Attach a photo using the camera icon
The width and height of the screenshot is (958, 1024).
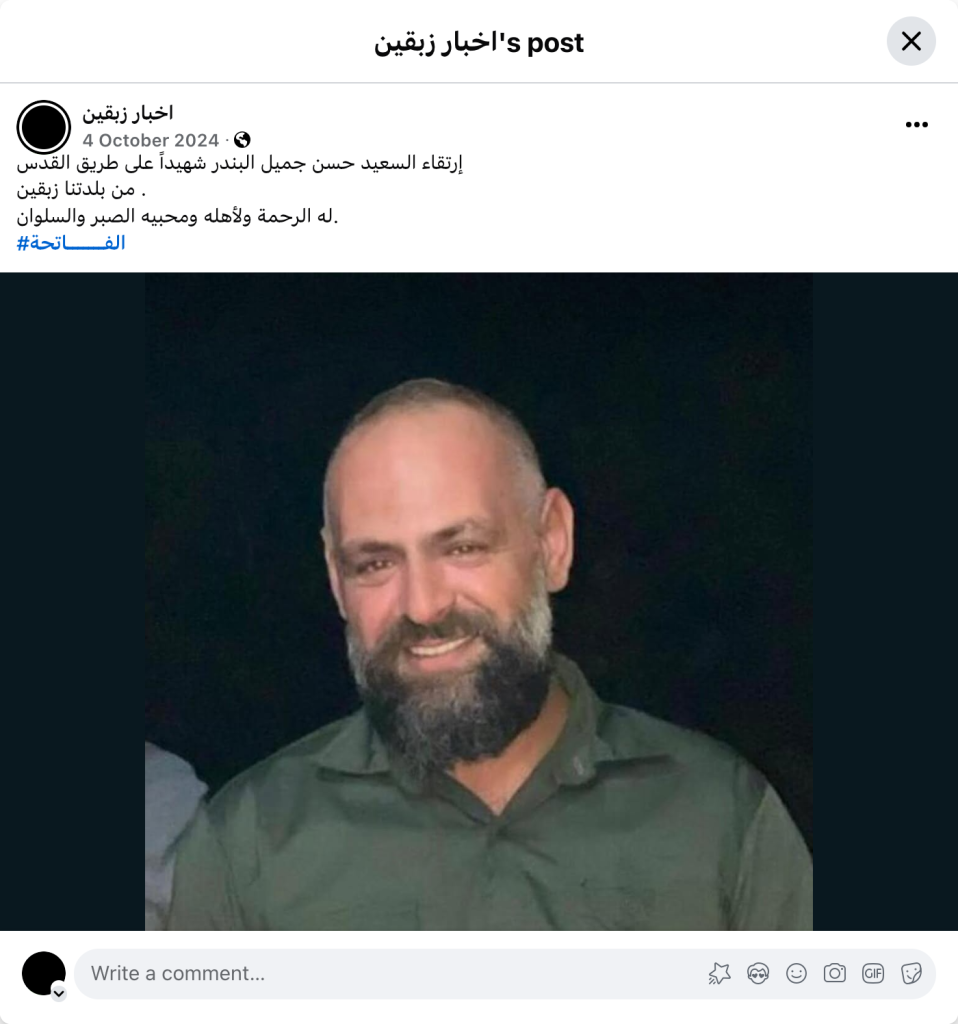[x=835, y=974]
